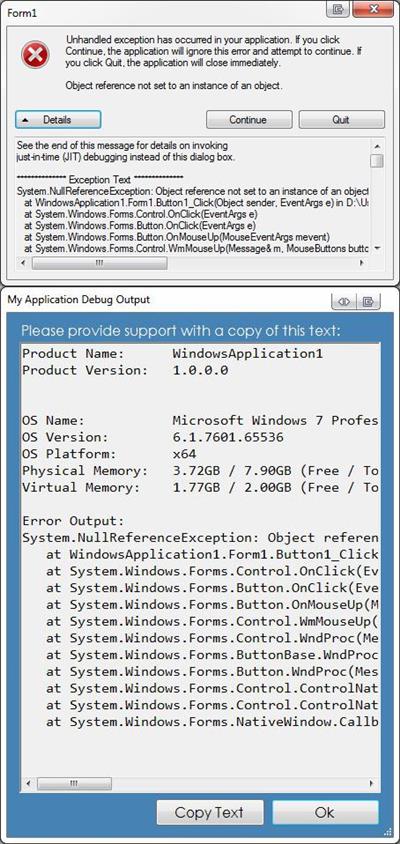The height and width of the screenshot is (844, 400).
Task: Click Quit to close the application
Action: 341,119
